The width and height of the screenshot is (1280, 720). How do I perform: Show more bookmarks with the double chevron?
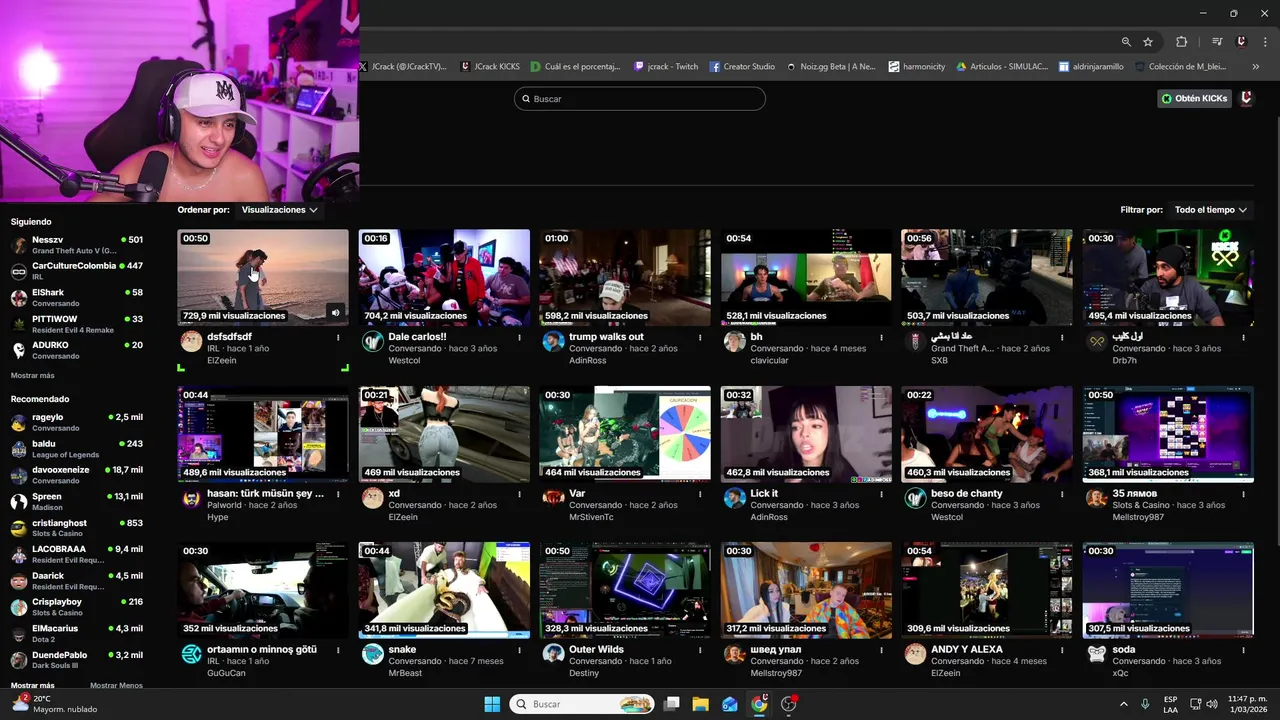tap(1256, 67)
